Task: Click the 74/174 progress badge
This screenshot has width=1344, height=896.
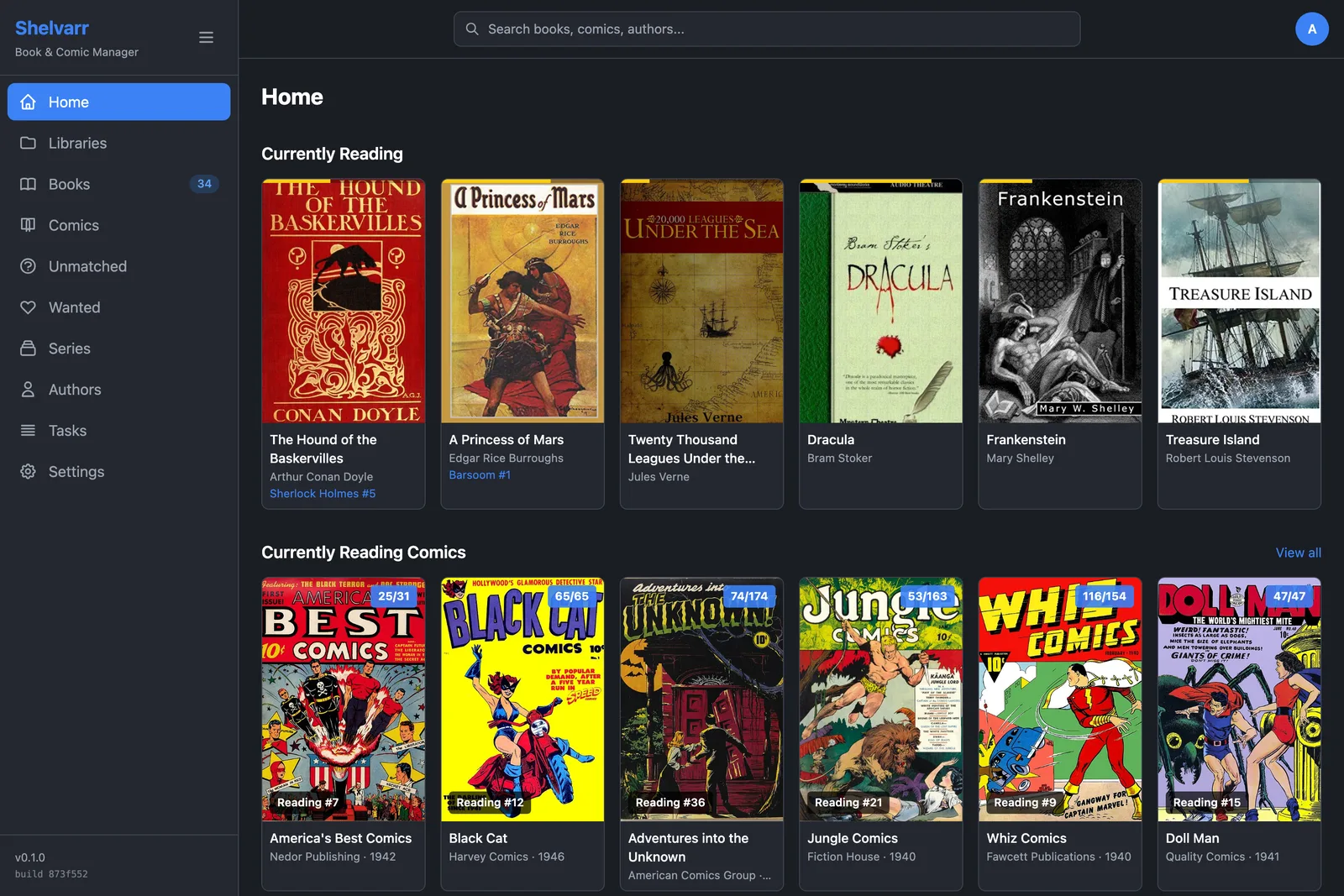Action: 749,596
